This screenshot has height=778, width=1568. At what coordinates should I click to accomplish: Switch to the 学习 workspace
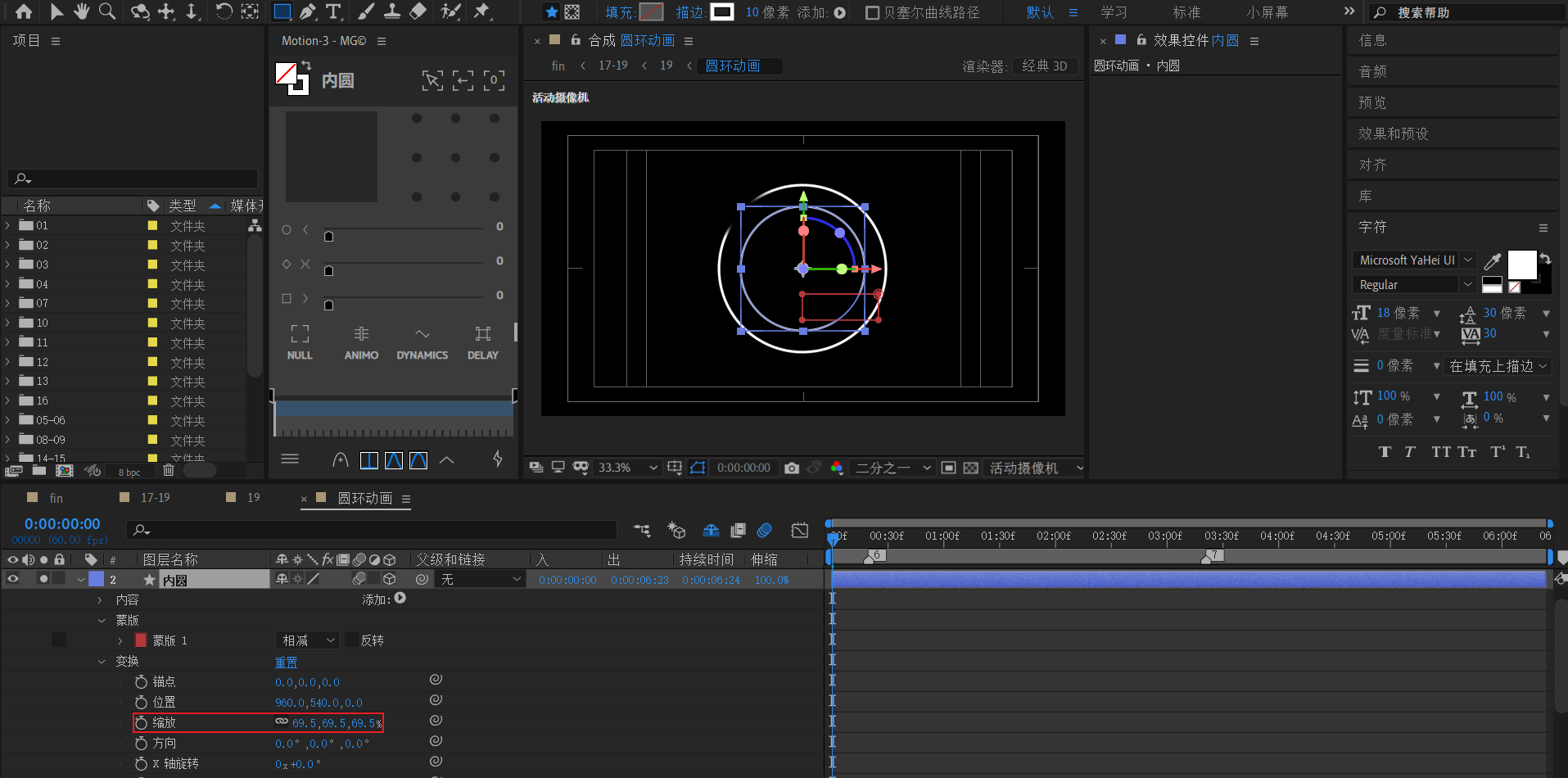point(1114,12)
